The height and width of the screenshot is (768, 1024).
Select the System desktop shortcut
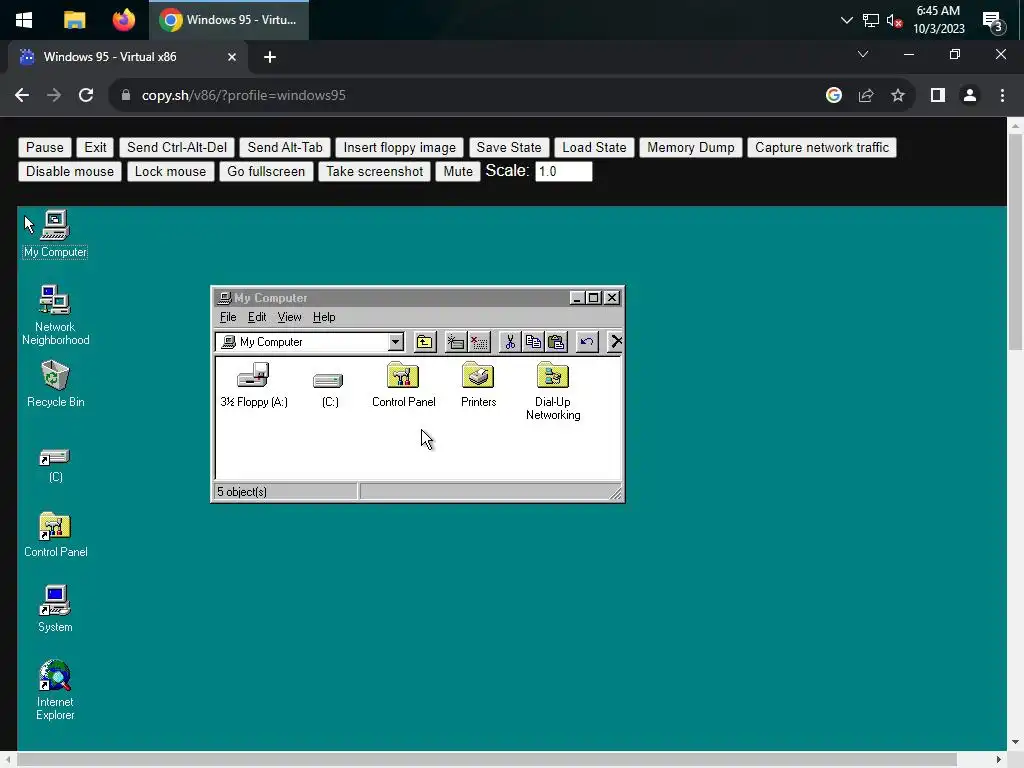pos(55,609)
